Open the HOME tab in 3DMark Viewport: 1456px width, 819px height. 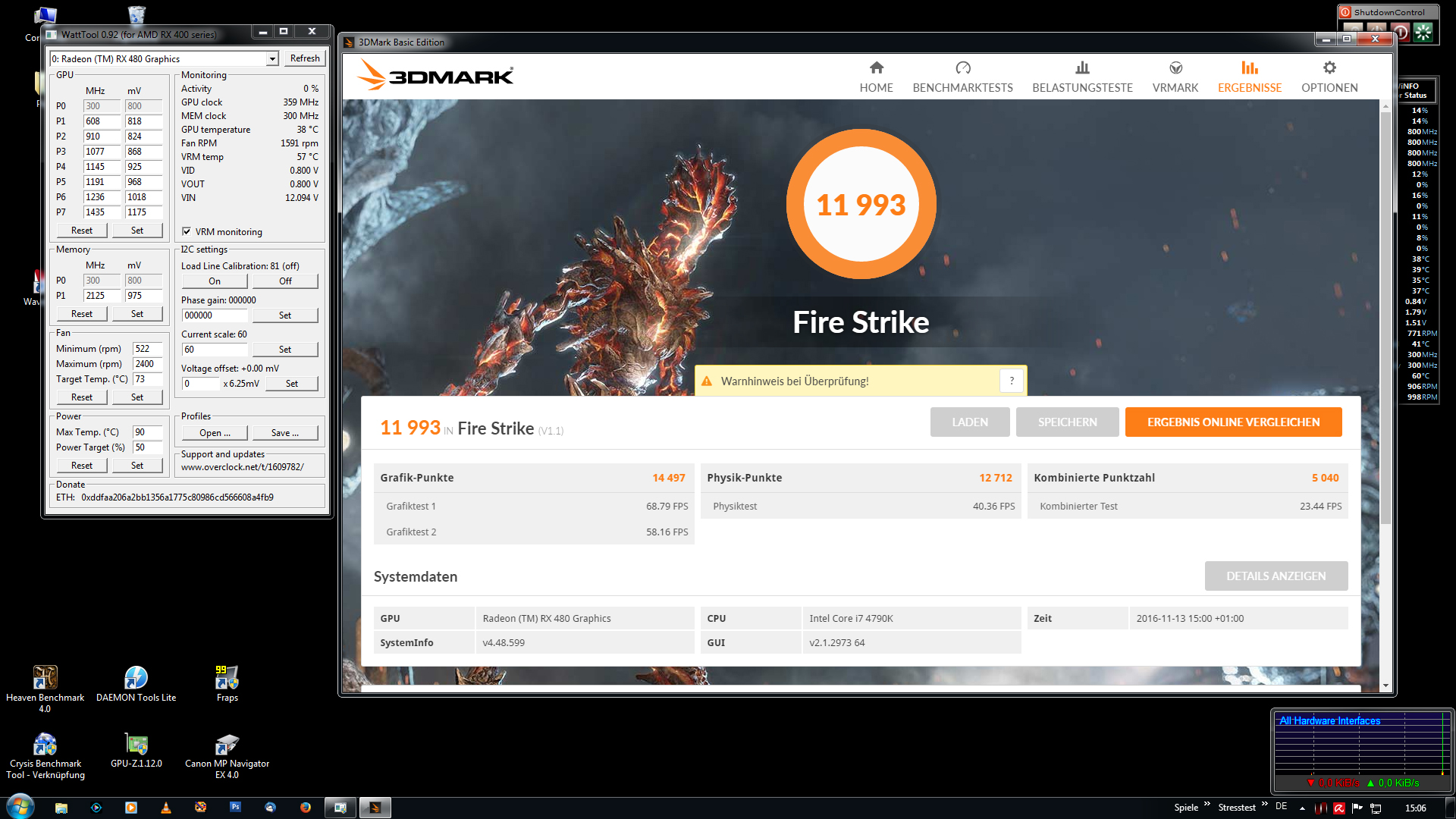[876, 77]
